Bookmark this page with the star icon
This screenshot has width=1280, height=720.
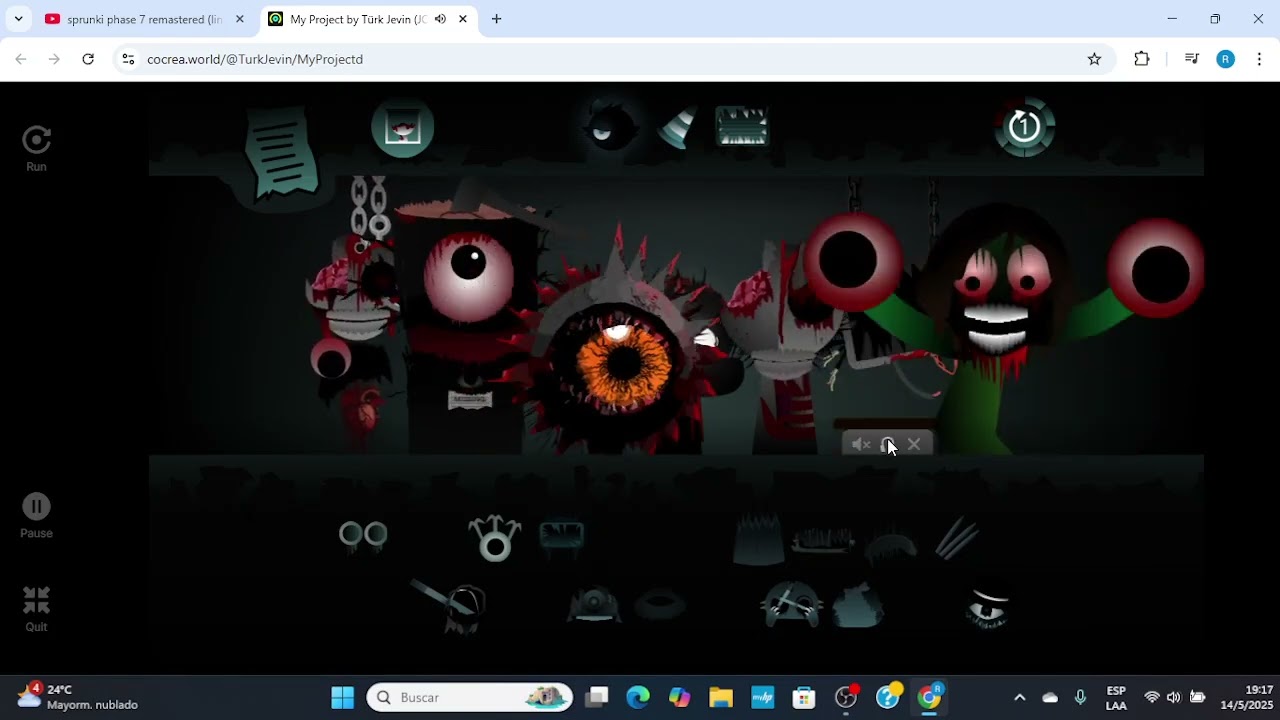pos(1094,59)
